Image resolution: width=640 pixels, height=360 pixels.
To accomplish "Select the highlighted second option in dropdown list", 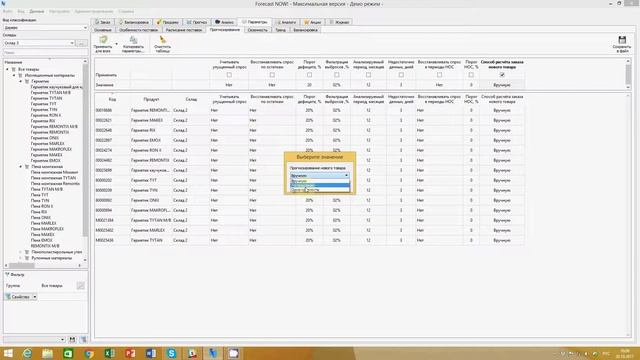I will (x=320, y=185).
